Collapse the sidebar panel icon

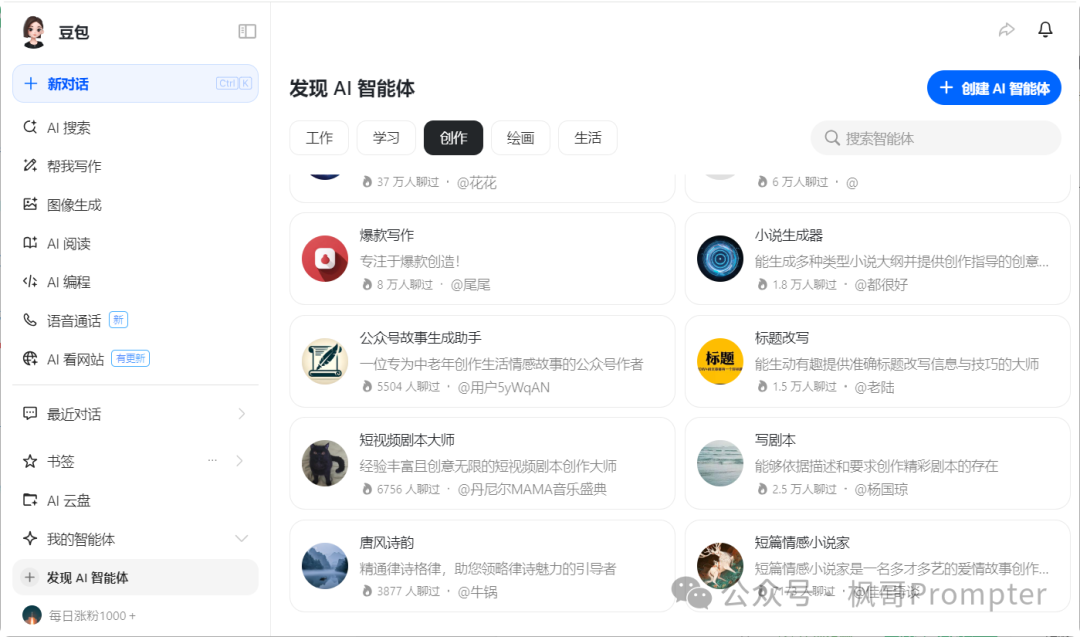pos(247,32)
